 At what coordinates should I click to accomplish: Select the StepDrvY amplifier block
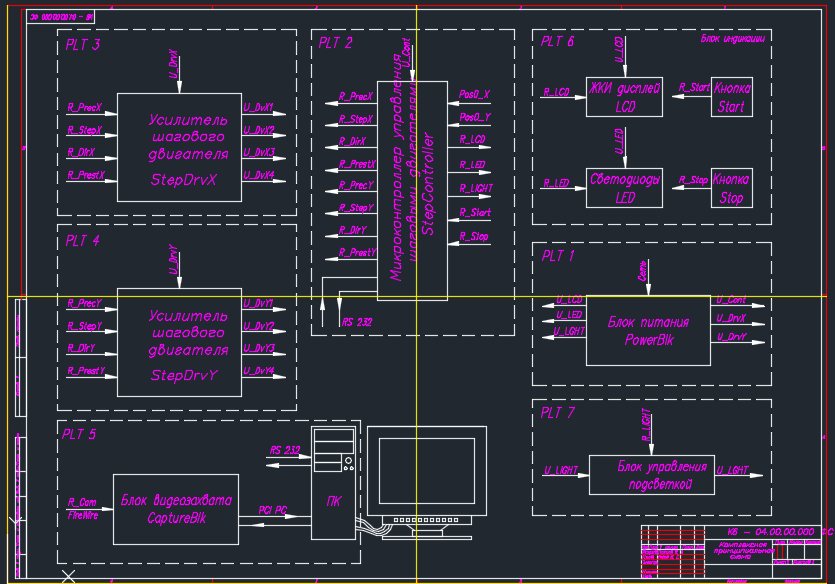[179, 342]
